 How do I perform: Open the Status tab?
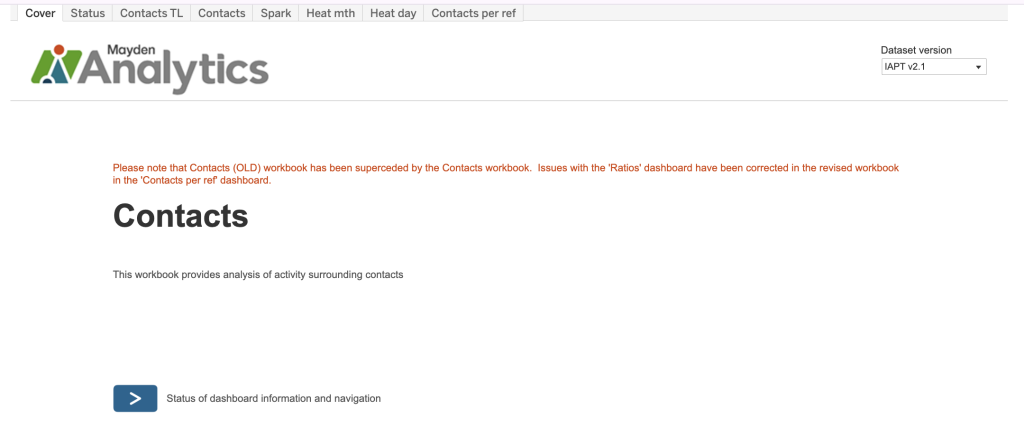88,13
